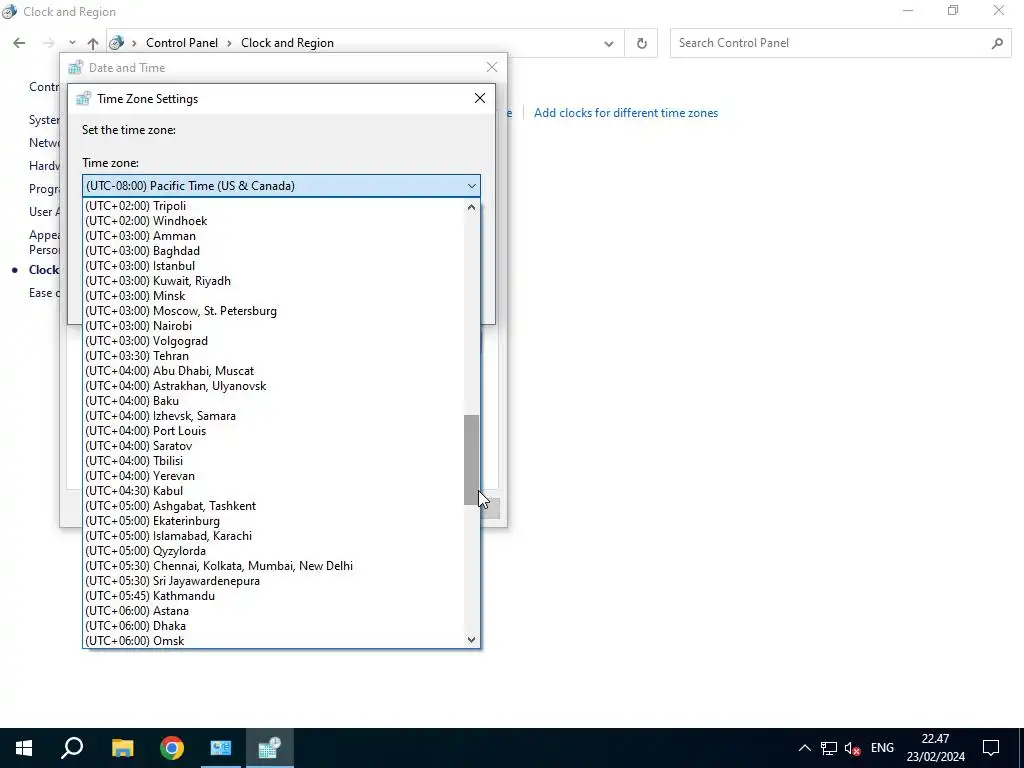Click the muted volume tray icon

coord(852,748)
